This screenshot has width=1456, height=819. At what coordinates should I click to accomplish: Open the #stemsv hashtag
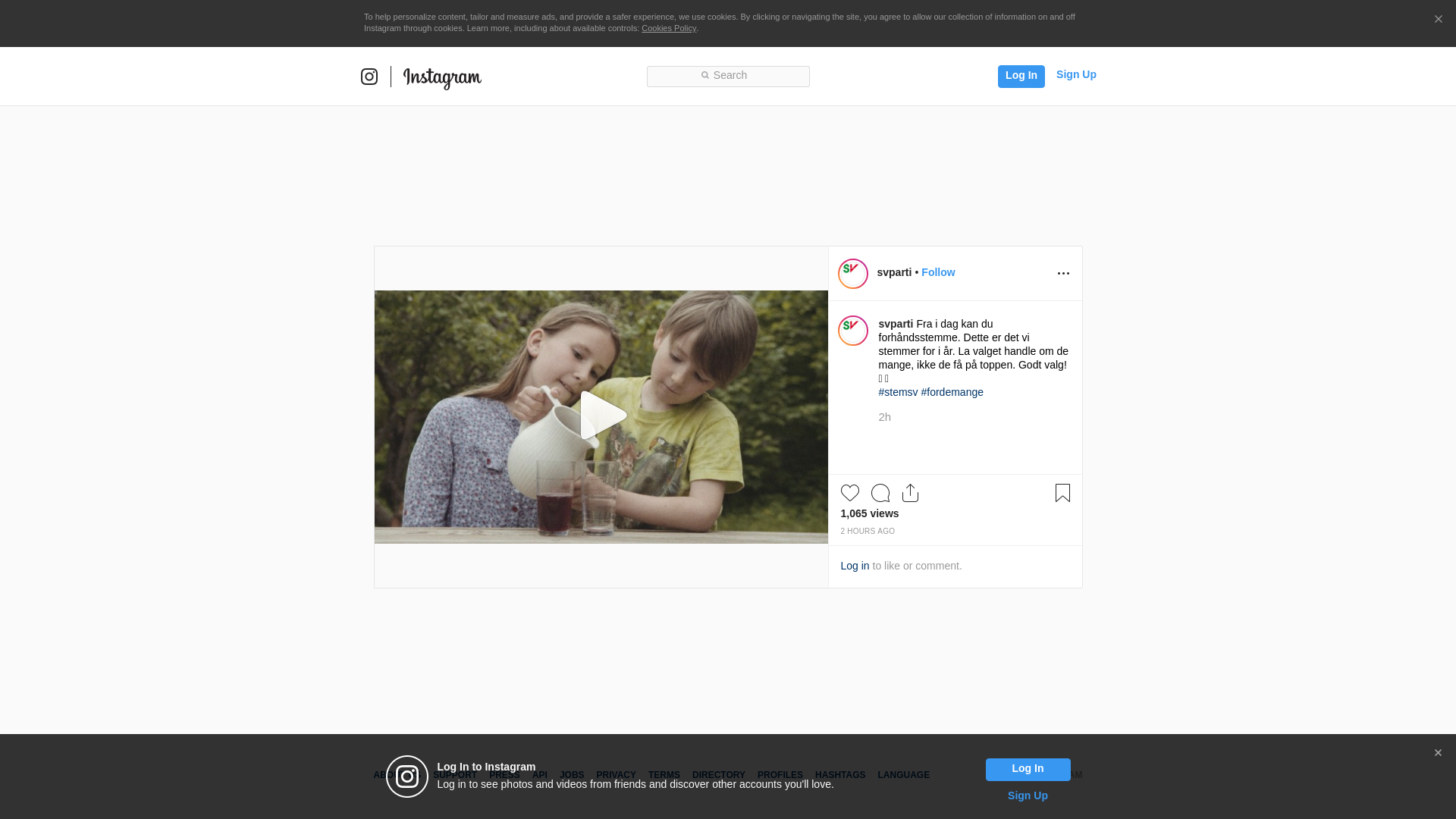898,392
